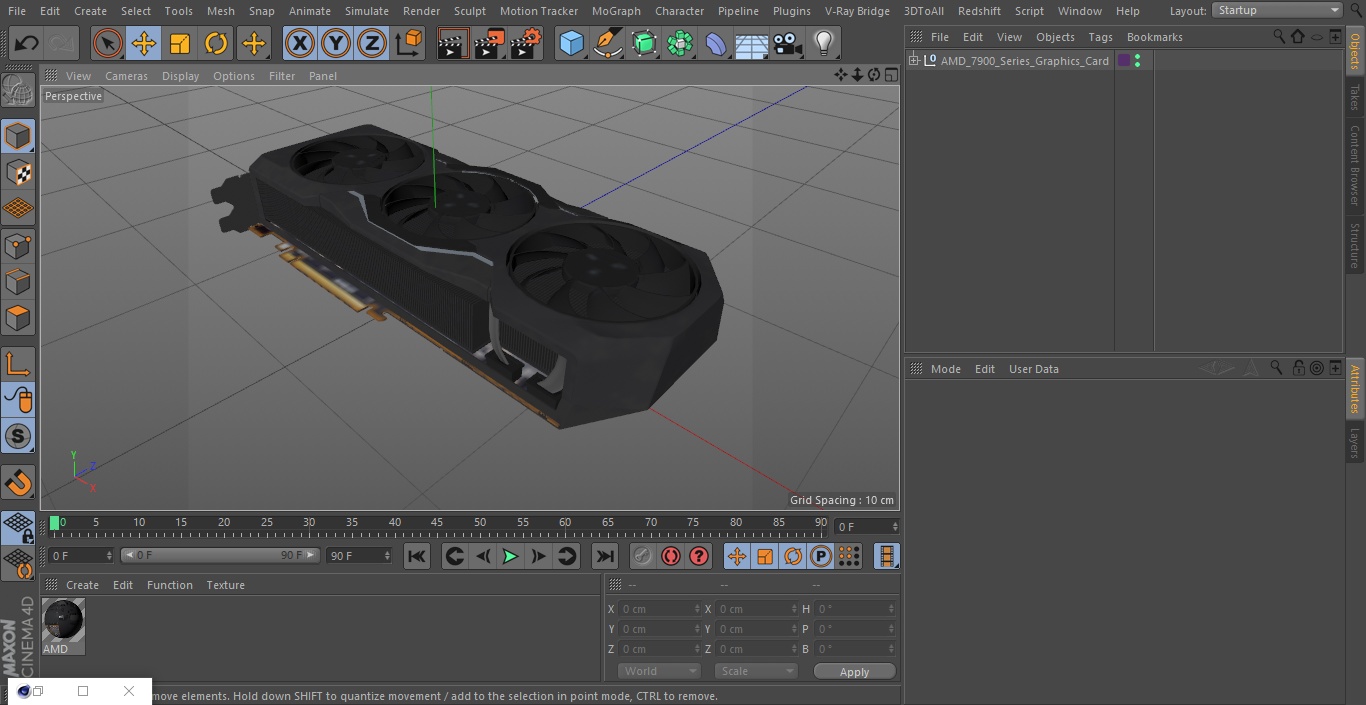Open viewport Cameras menu
Screen dimensions: 1366x705
(x=126, y=76)
